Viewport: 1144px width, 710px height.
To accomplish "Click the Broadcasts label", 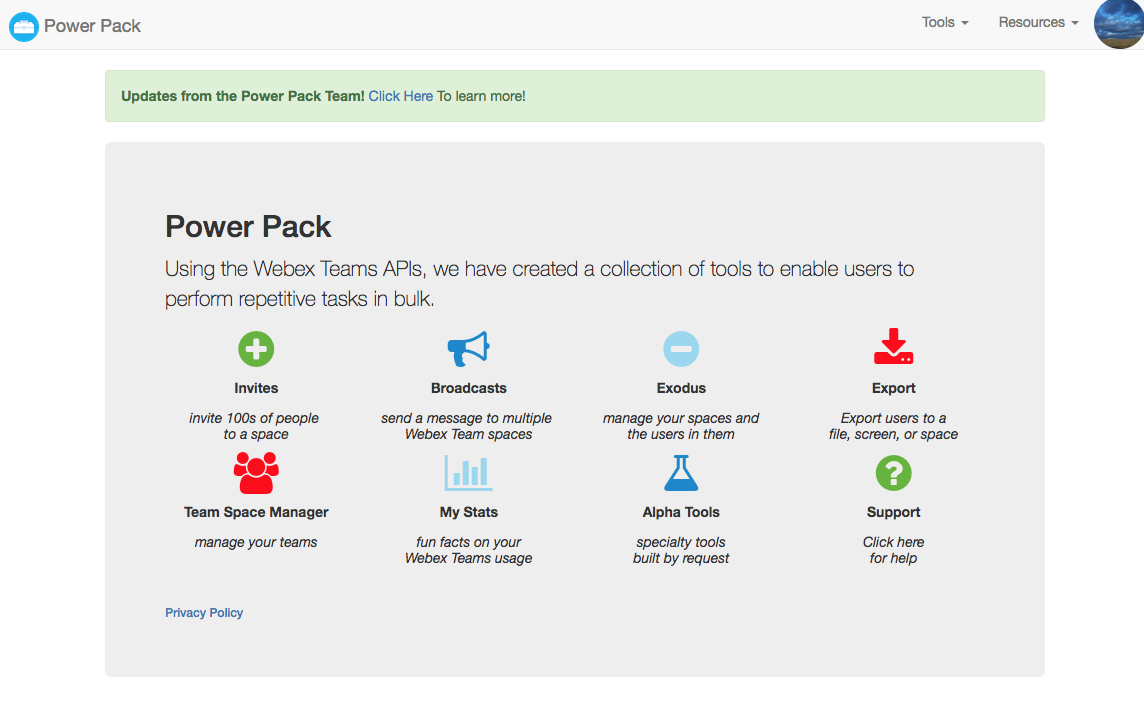I will (x=468, y=388).
